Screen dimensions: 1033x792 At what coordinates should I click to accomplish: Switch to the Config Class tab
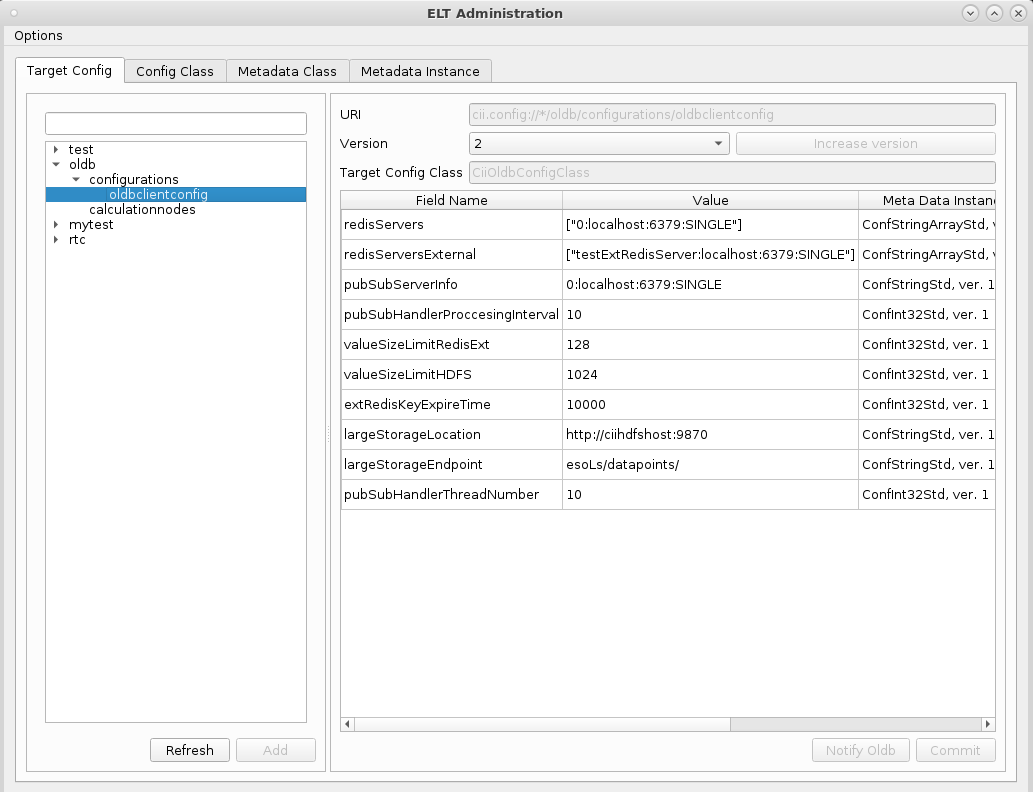175,71
